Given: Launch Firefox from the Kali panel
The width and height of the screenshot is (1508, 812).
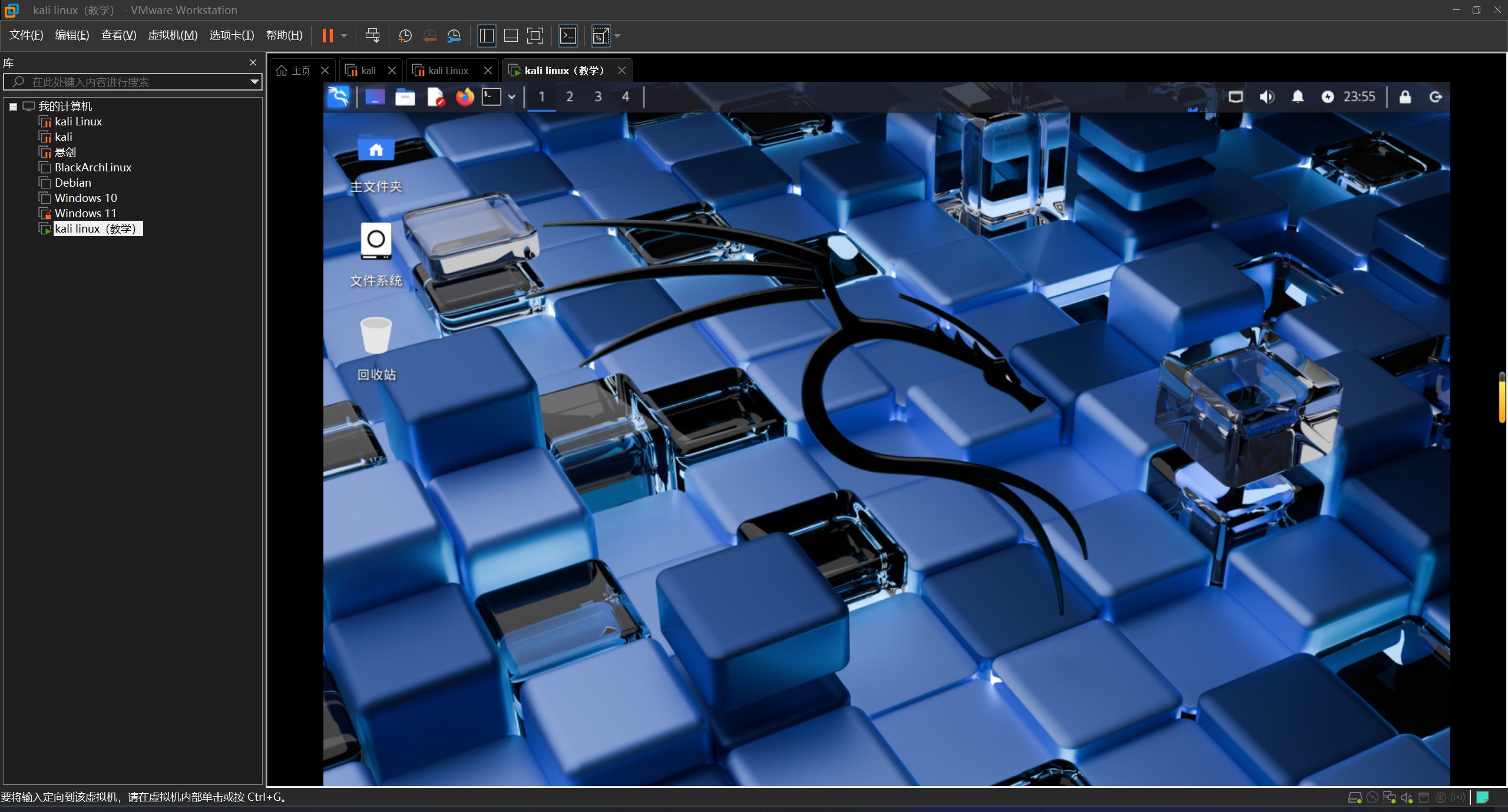Looking at the screenshot, I should pos(465,97).
